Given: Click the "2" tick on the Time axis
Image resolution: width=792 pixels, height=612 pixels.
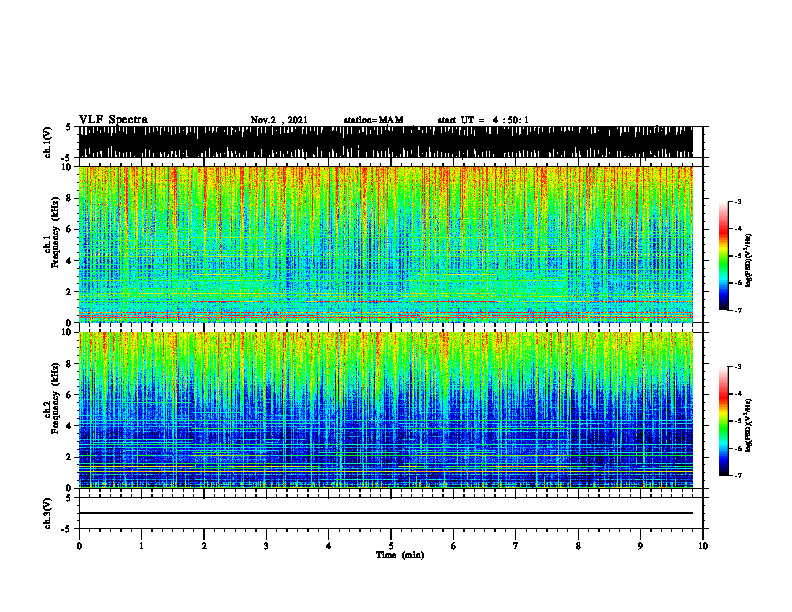Looking at the screenshot, I should point(204,546).
